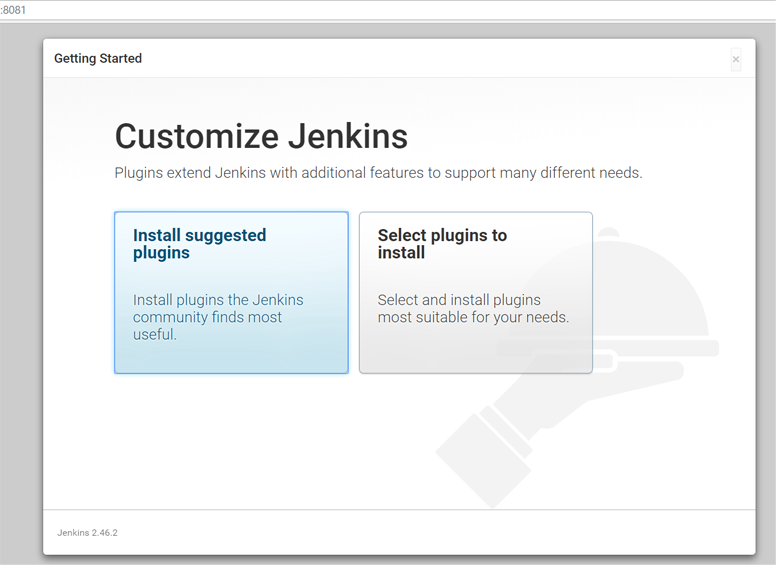Click the 'Plugins extend Jenkins' subtitle text
Image resolution: width=776 pixels, height=565 pixels.
click(x=378, y=173)
